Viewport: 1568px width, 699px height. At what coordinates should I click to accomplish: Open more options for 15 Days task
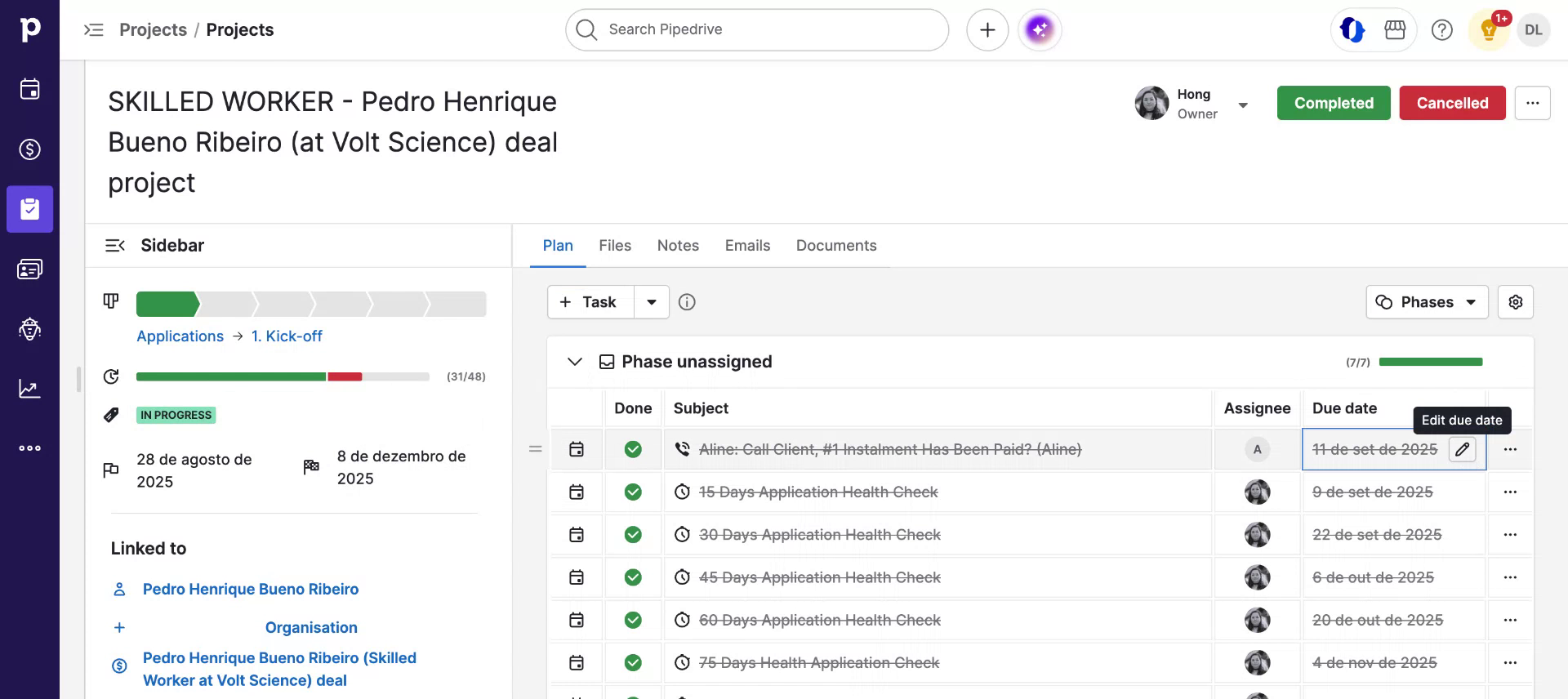[1510, 492]
